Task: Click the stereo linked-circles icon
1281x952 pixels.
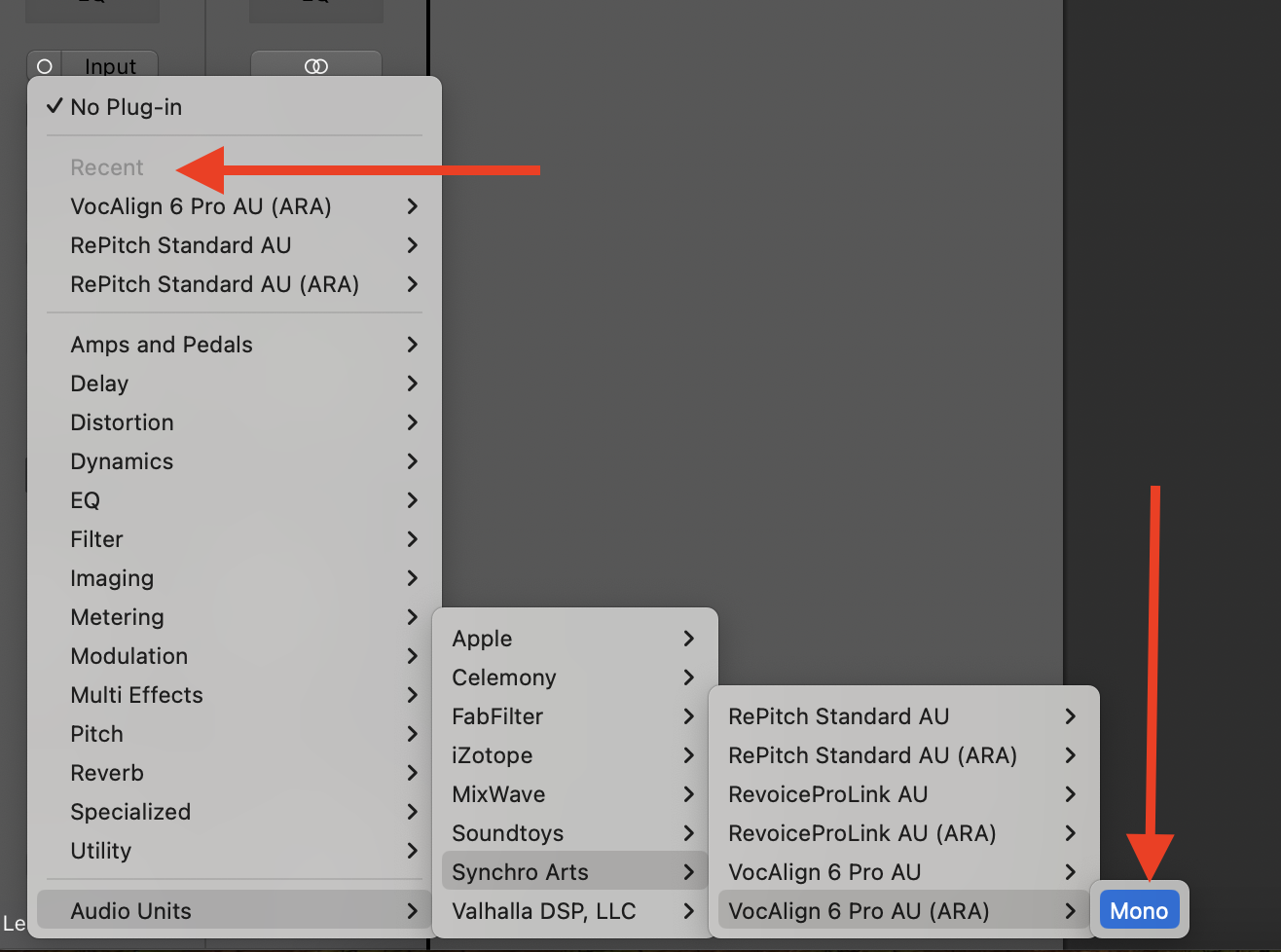Action: click(x=316, y=66)
